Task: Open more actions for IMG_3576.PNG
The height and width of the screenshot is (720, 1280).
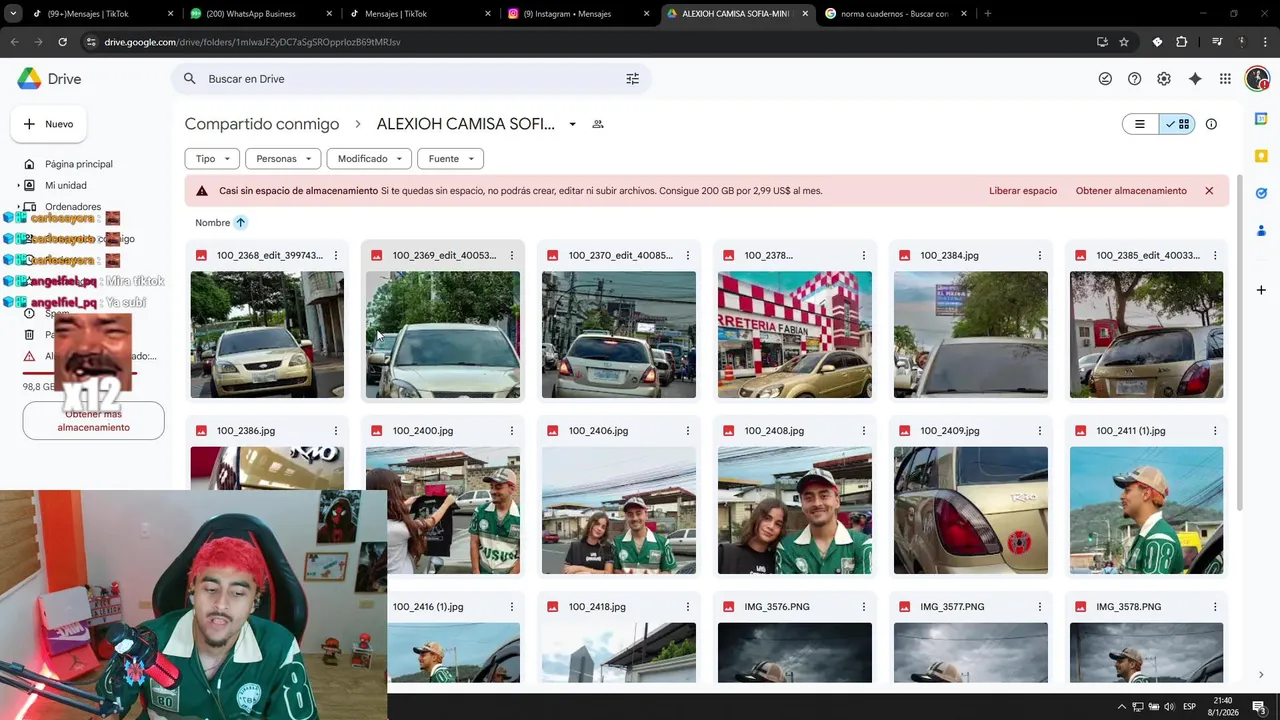Action: point(863,607)
